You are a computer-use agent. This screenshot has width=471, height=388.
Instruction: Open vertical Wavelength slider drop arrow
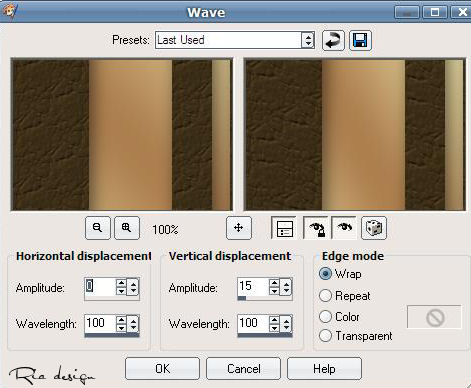coord(286,323)
